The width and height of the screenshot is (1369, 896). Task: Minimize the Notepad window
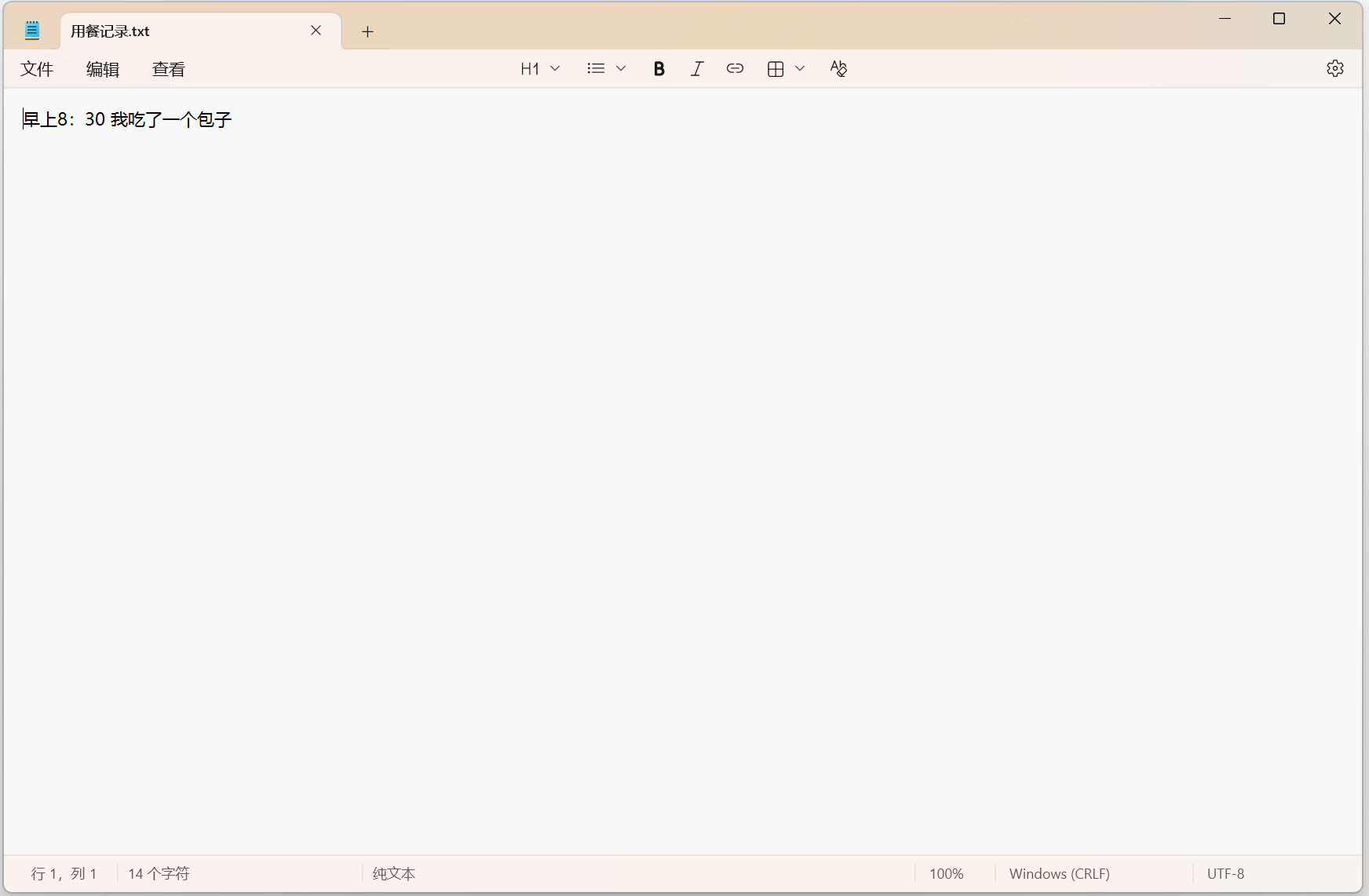1225,19
